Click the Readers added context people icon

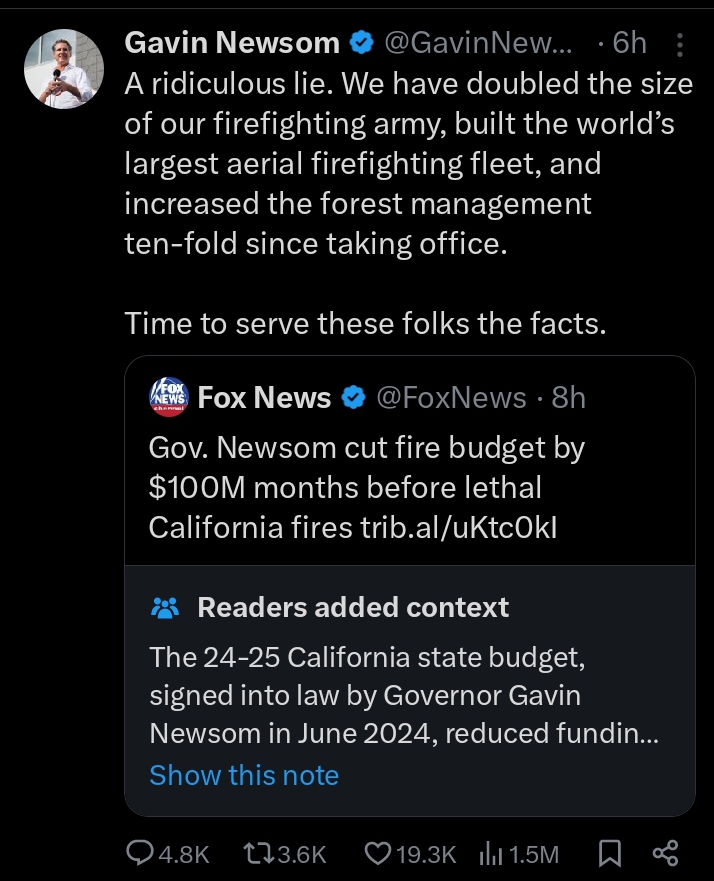click(165, 608)
